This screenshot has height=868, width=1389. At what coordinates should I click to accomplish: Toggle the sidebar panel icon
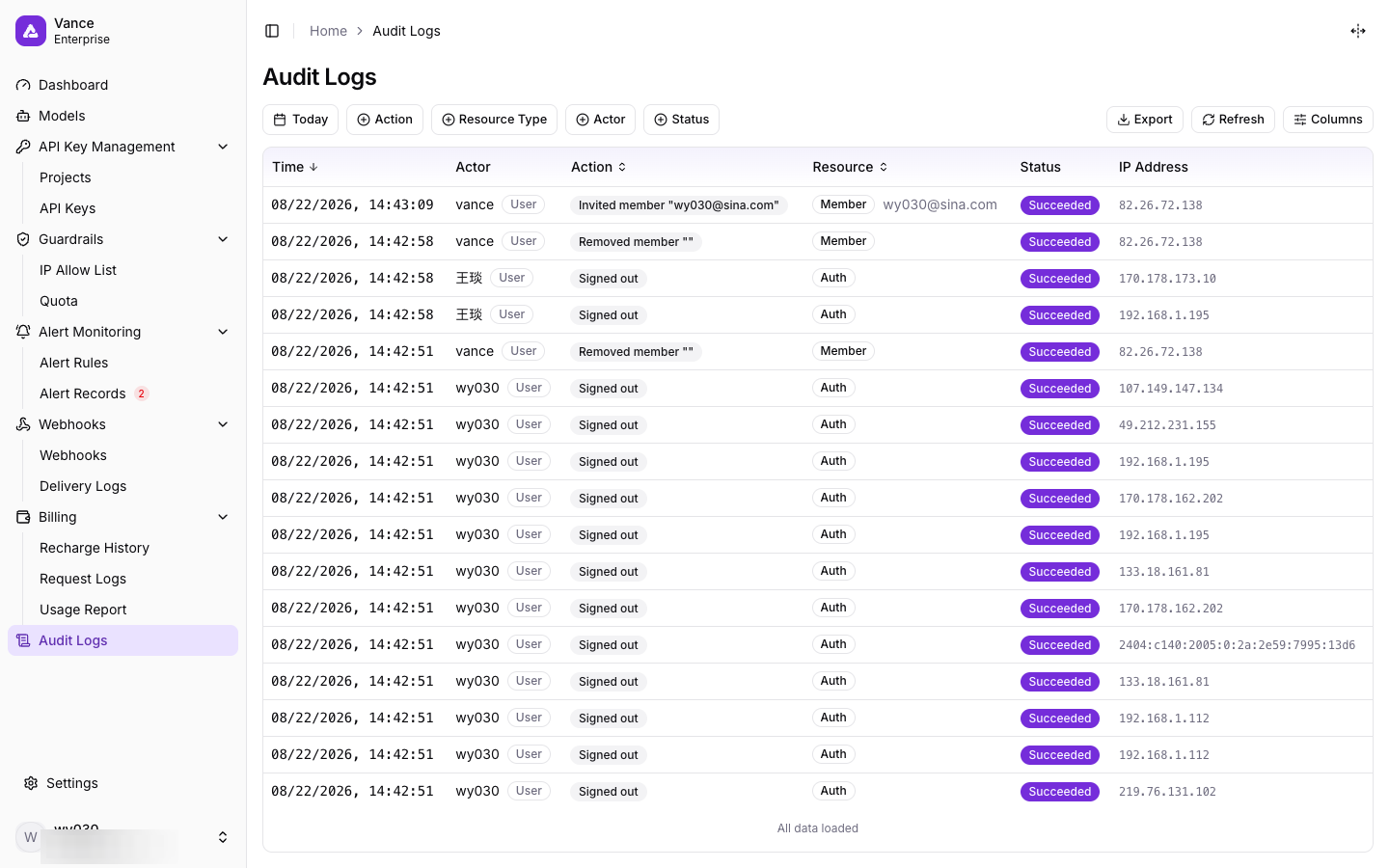pos(272,31)
